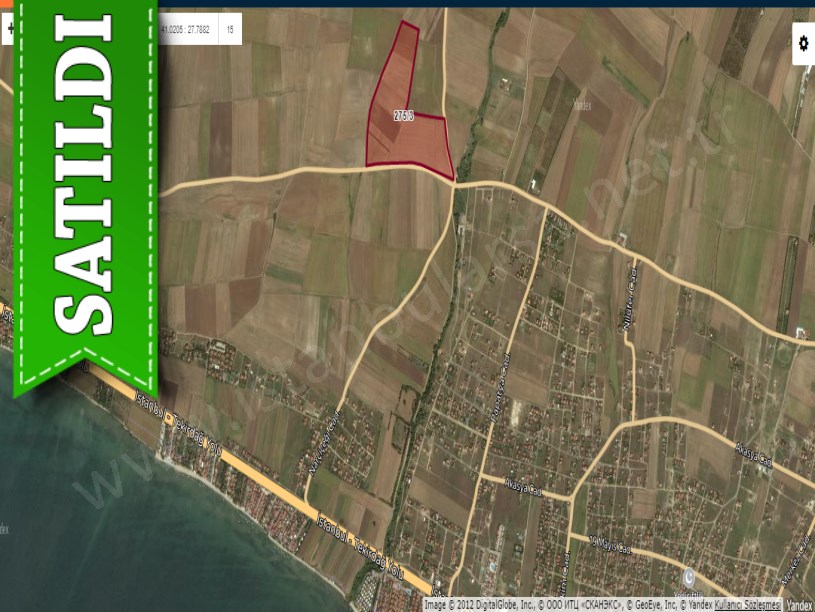815x612 pixels.
Task: Click the zoom level box showing 15
Action: [x=230, y=30]
